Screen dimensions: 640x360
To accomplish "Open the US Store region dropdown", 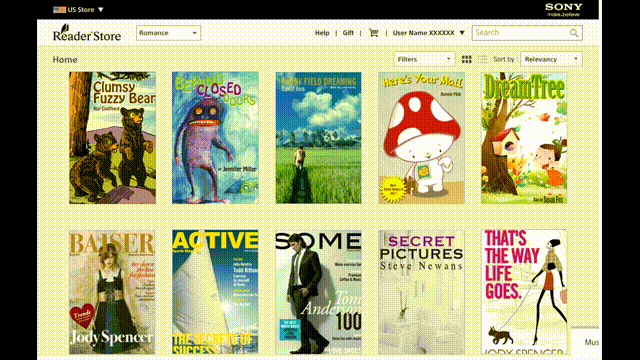I will pos(78,9).
